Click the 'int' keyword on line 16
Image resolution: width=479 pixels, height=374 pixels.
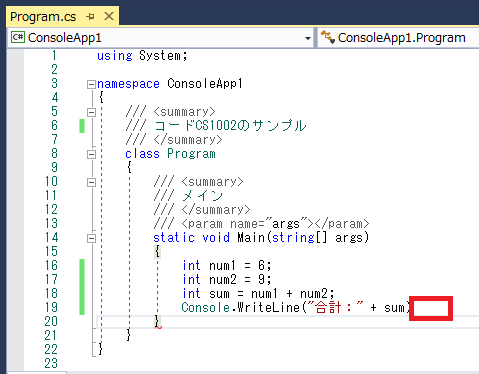point(191,266)
